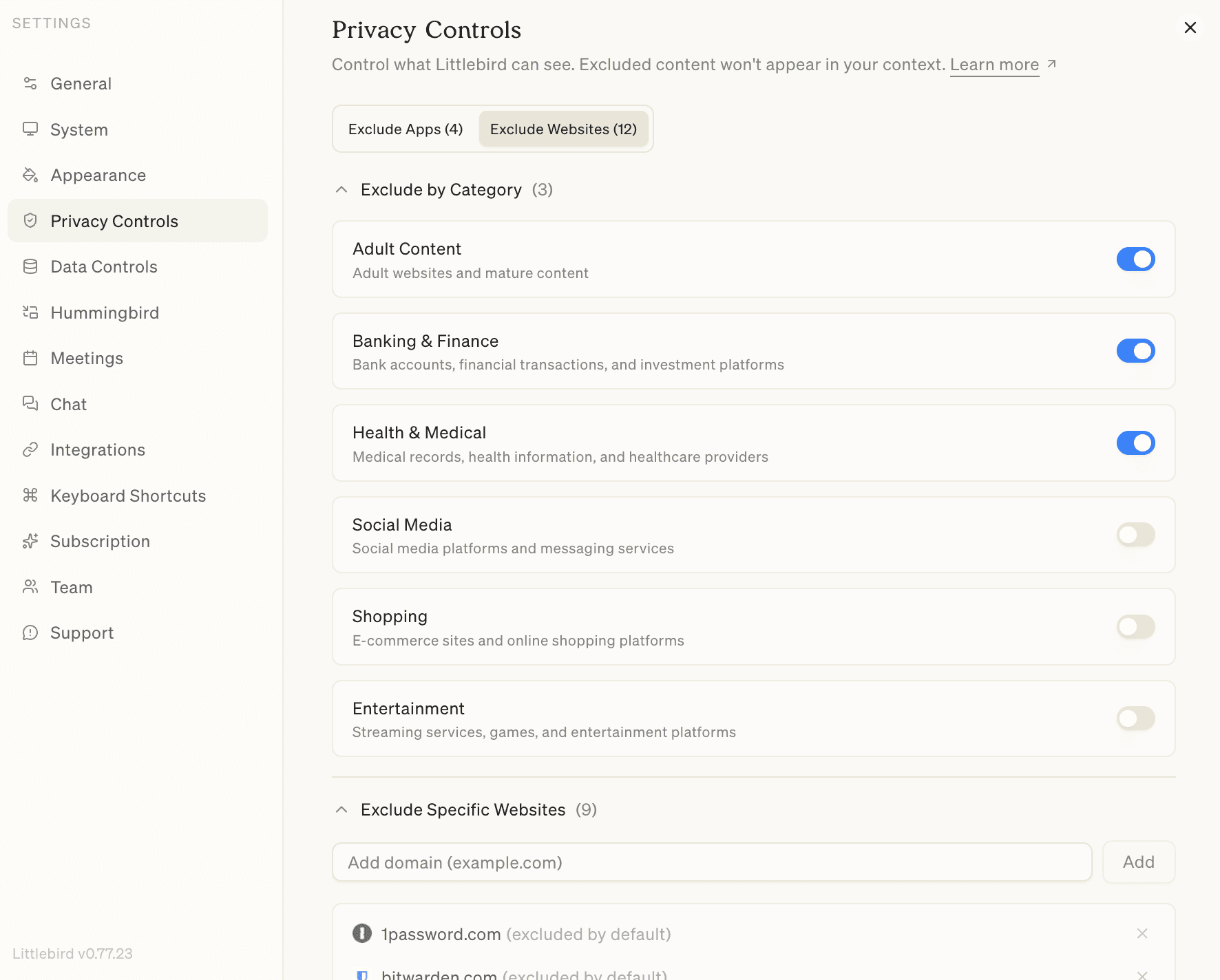Viewport: 1220px width, 980px height.
Task: Select the Chat bubble icon
Action: pos(30,404)
